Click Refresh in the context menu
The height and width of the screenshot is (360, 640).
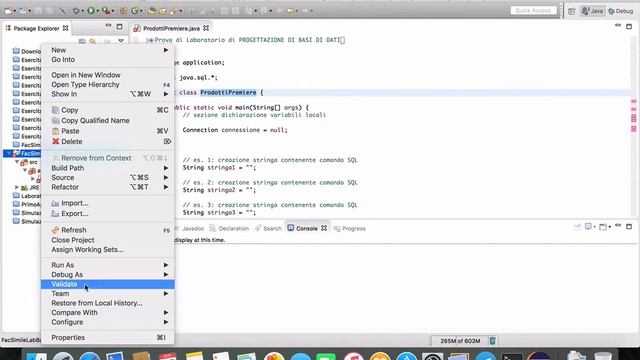[x=108, y=230]
